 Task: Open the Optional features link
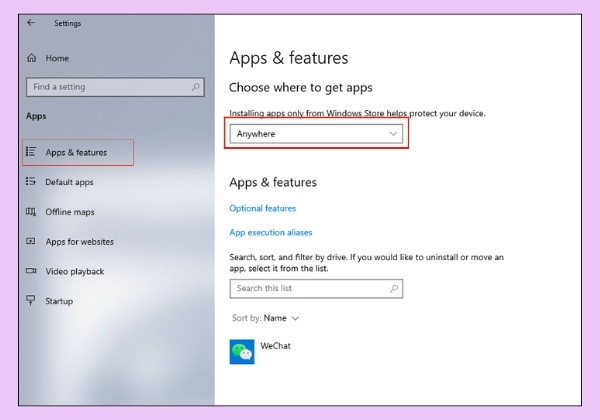263,208
